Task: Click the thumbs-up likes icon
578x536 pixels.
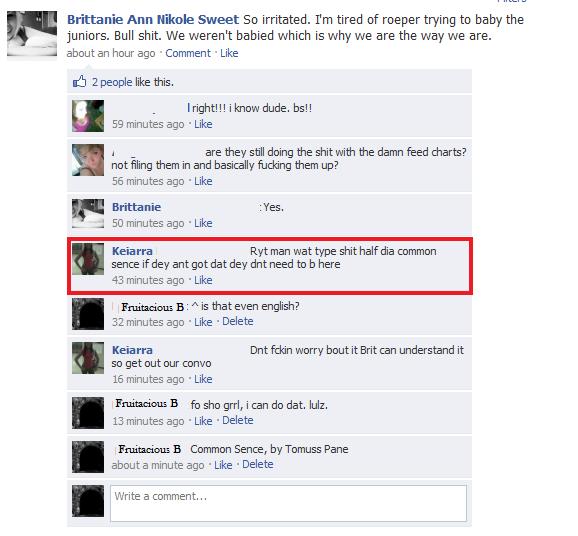Action: tap(79, 81)
